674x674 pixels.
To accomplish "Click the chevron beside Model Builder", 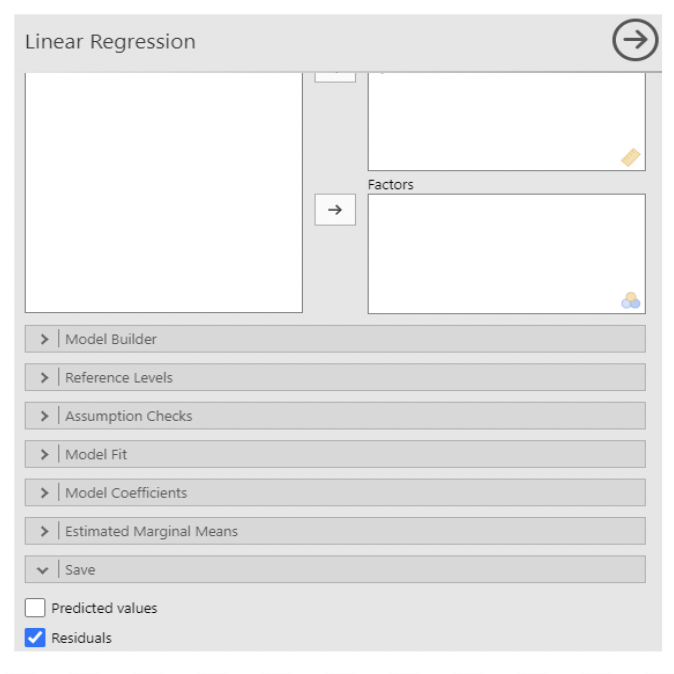I will [44, 339].
